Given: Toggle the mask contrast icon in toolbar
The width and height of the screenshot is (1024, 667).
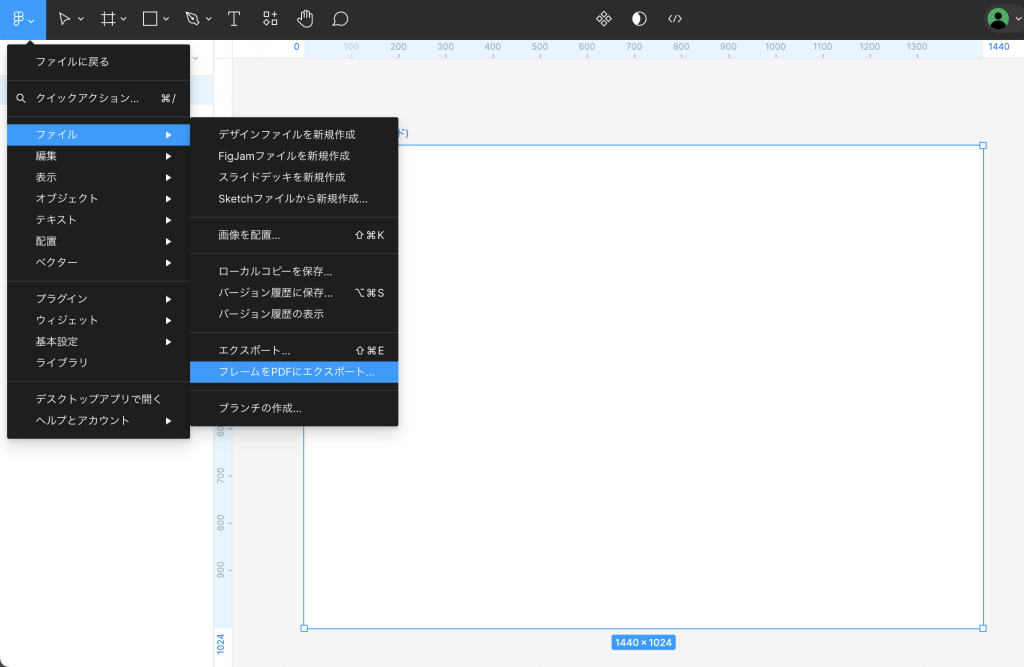Looking at the screenshot, I should 639,19.
